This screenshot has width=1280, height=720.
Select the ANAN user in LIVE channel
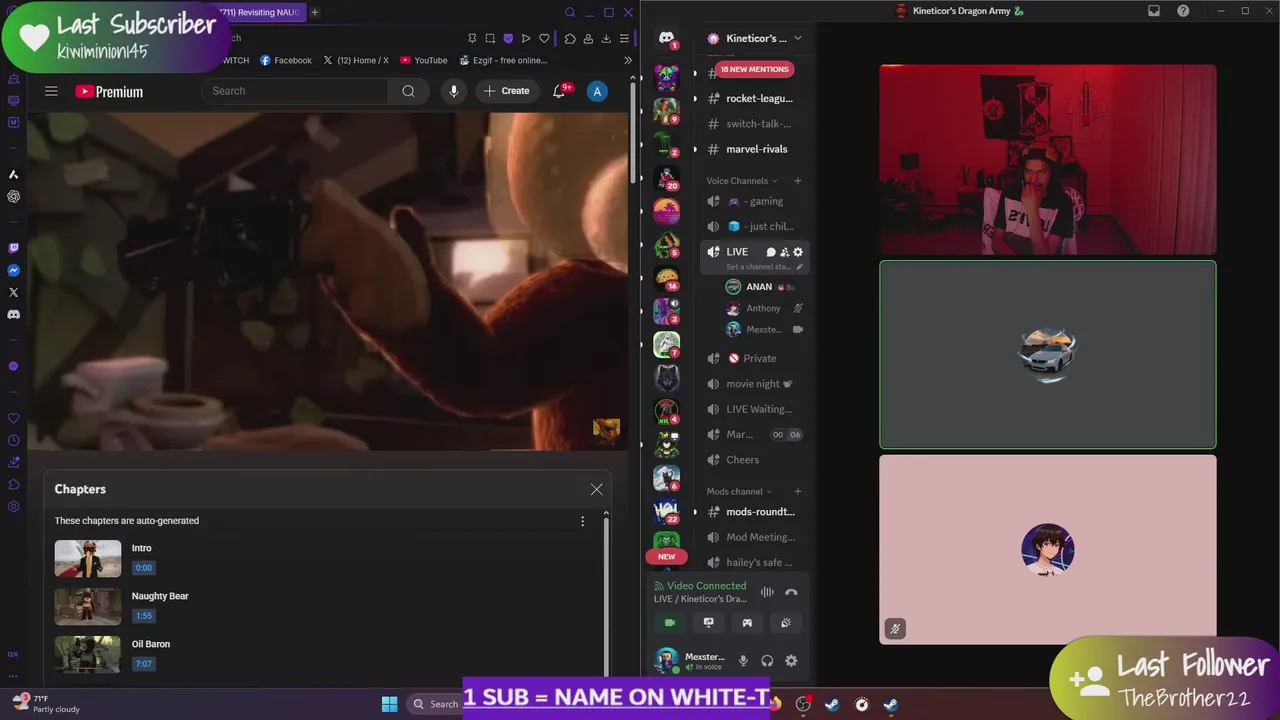click(x=764, y=287)
